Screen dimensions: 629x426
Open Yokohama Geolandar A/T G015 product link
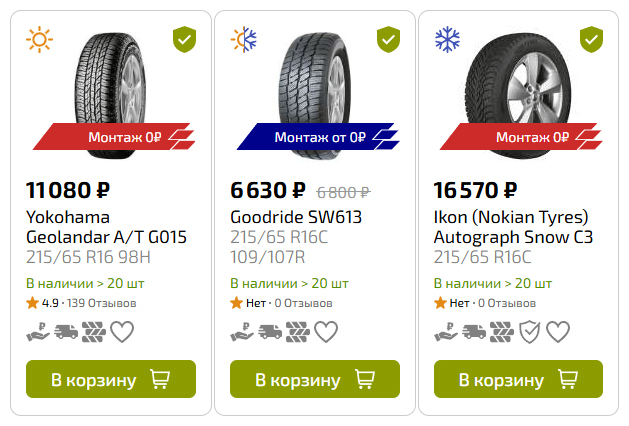pos(106,227)
